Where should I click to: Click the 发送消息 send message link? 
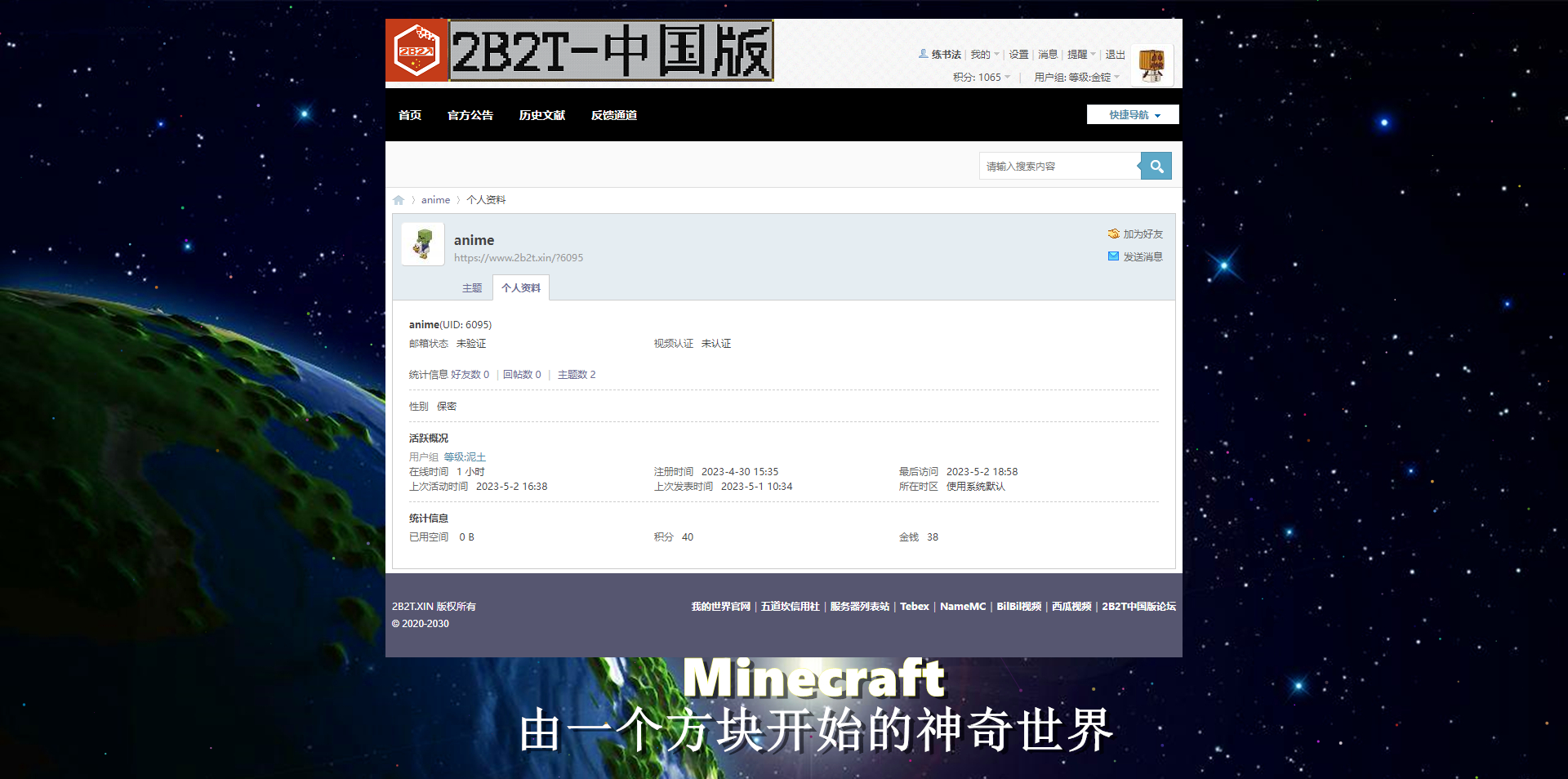[1143, 257]
